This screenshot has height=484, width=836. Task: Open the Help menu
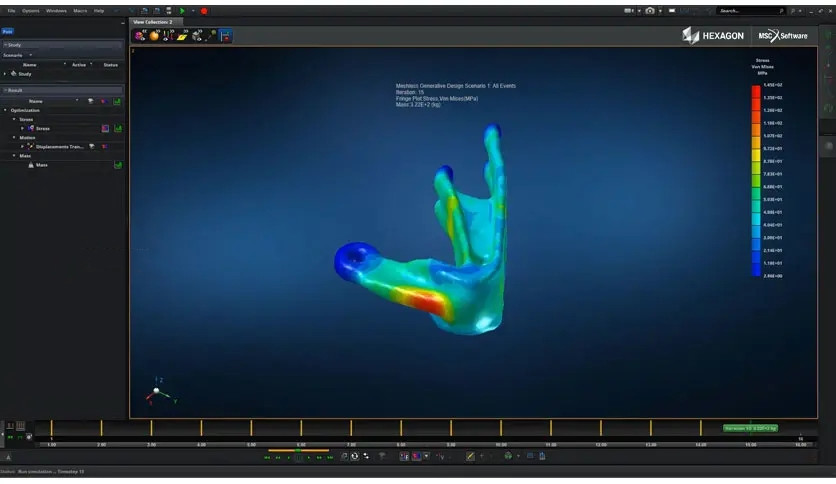pyautogui.click(x=99, y=11)
